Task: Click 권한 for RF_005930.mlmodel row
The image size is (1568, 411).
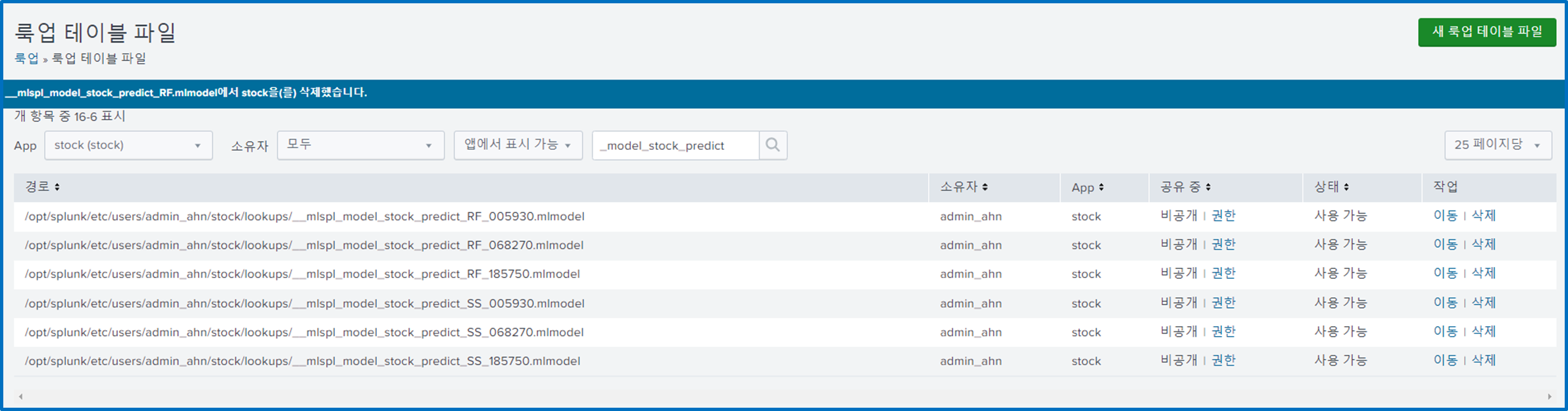Action: click(x=1224, y=216)
